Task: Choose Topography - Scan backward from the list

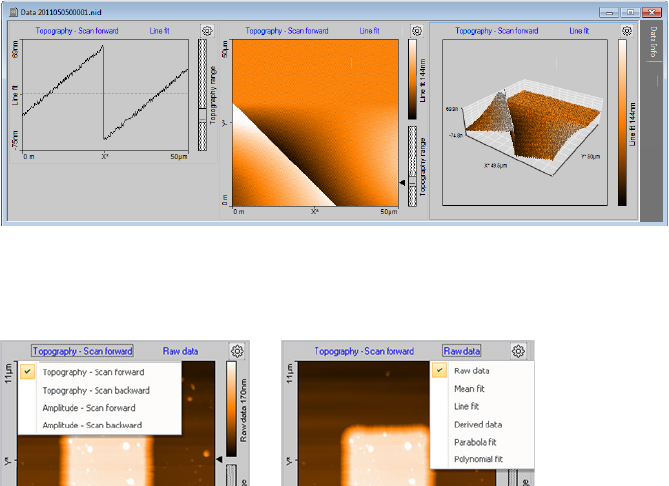Action: [96, 390]
